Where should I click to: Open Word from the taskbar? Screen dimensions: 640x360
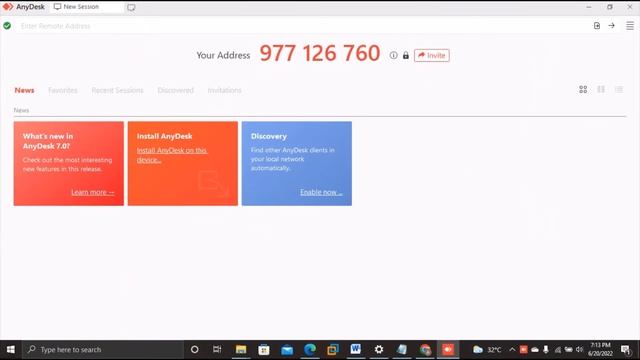[x=356, y=349]
